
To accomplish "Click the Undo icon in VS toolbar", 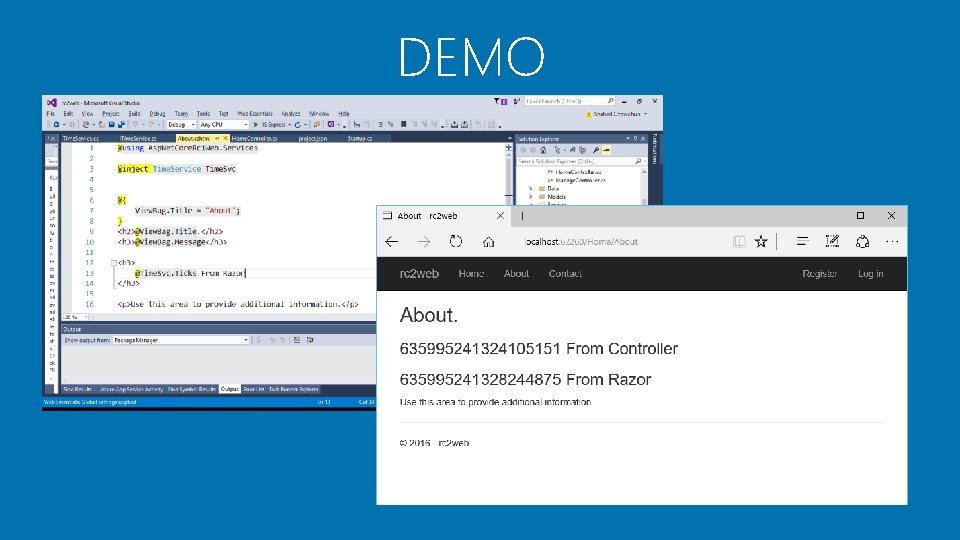I will point(135,124).
